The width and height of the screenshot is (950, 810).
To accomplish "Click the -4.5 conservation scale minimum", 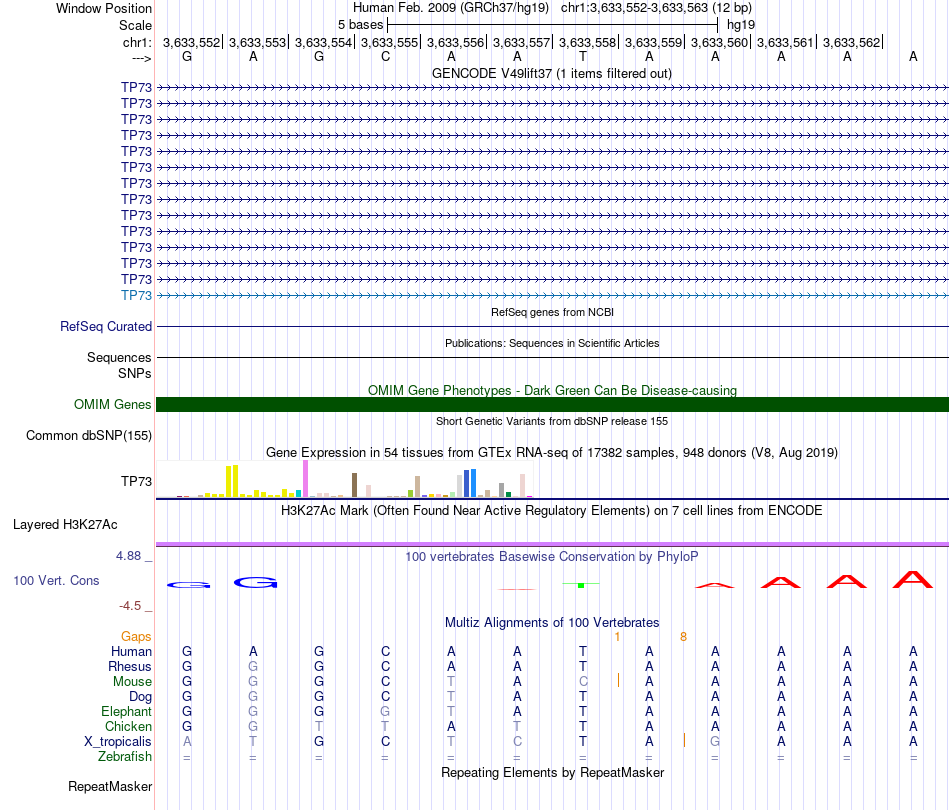I will (x=130, y=606).
